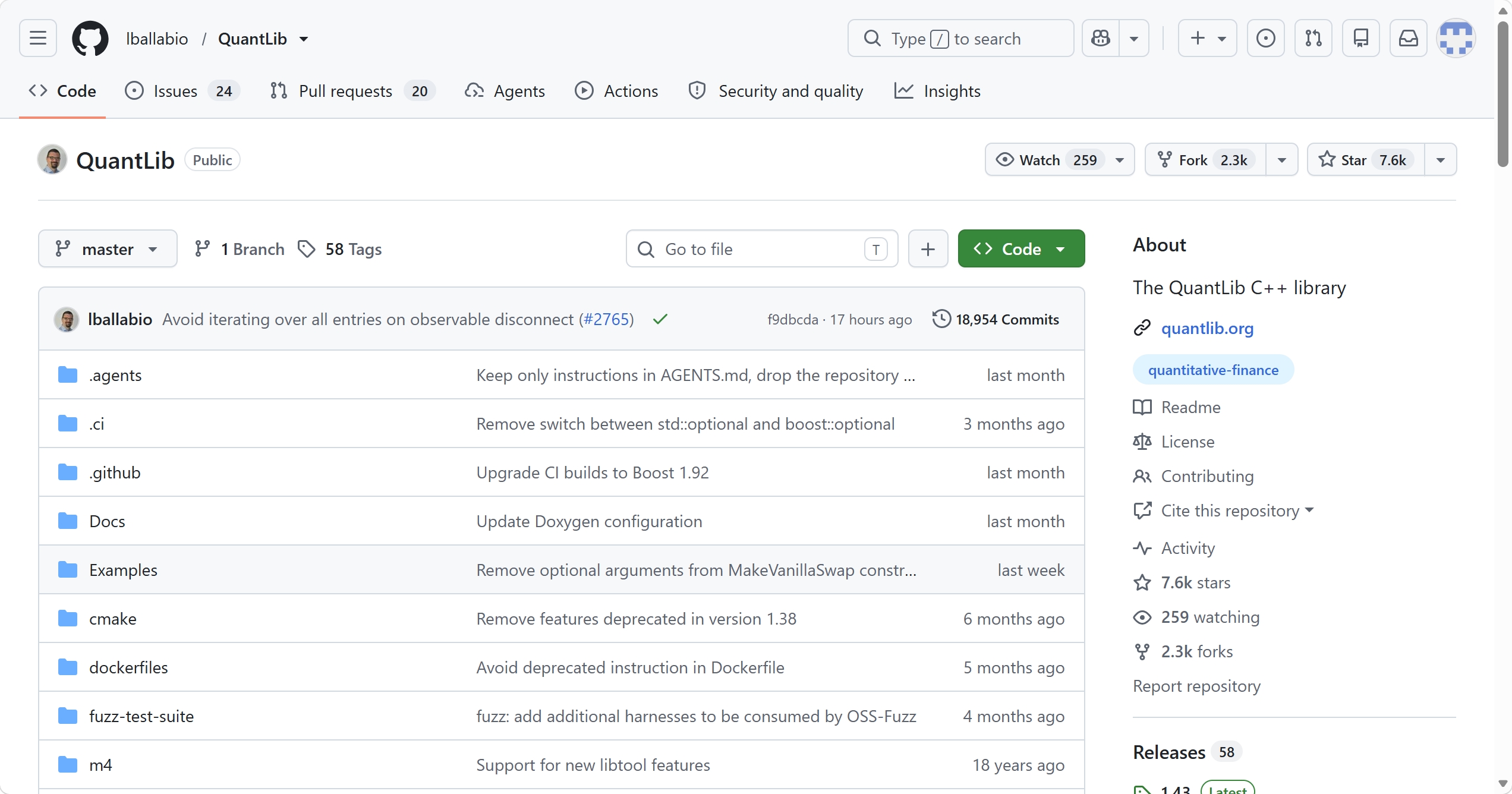
Task: Open the cmake folder
Action: 112,619
